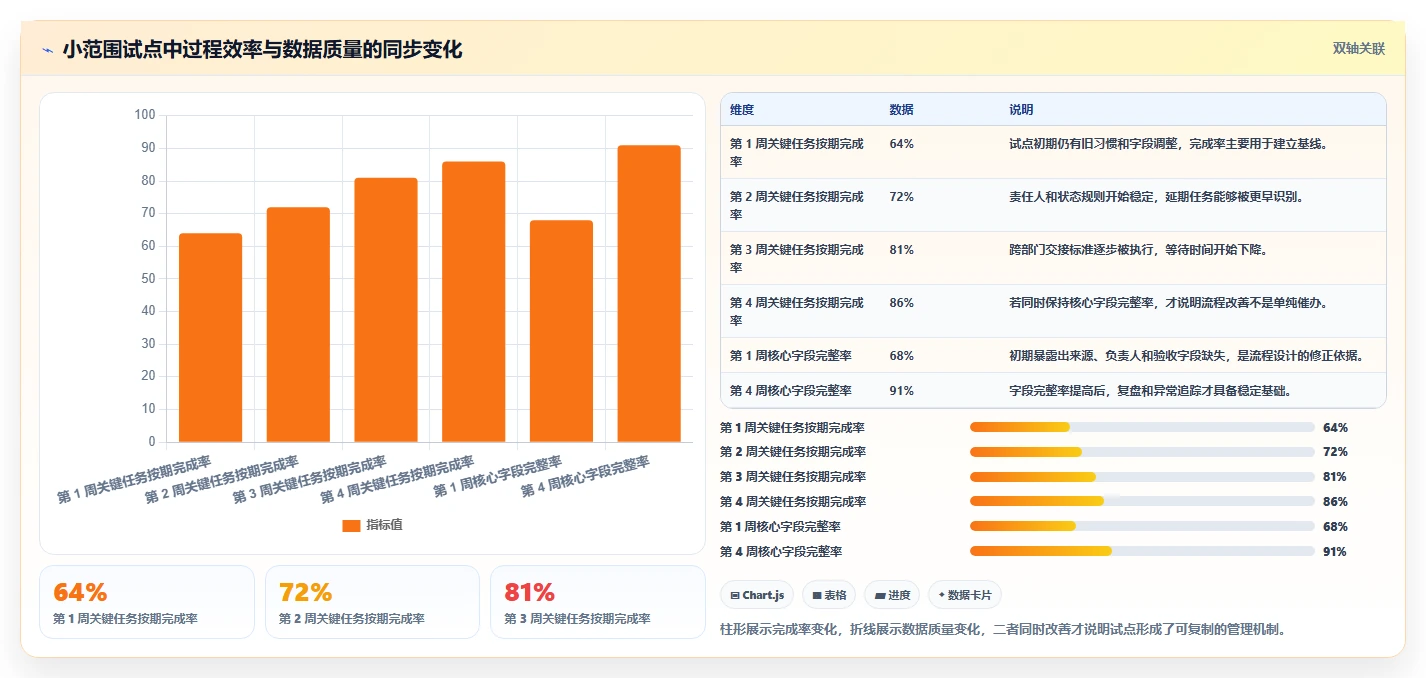Click the 72% bar in the chart

(x=298, y=324)
